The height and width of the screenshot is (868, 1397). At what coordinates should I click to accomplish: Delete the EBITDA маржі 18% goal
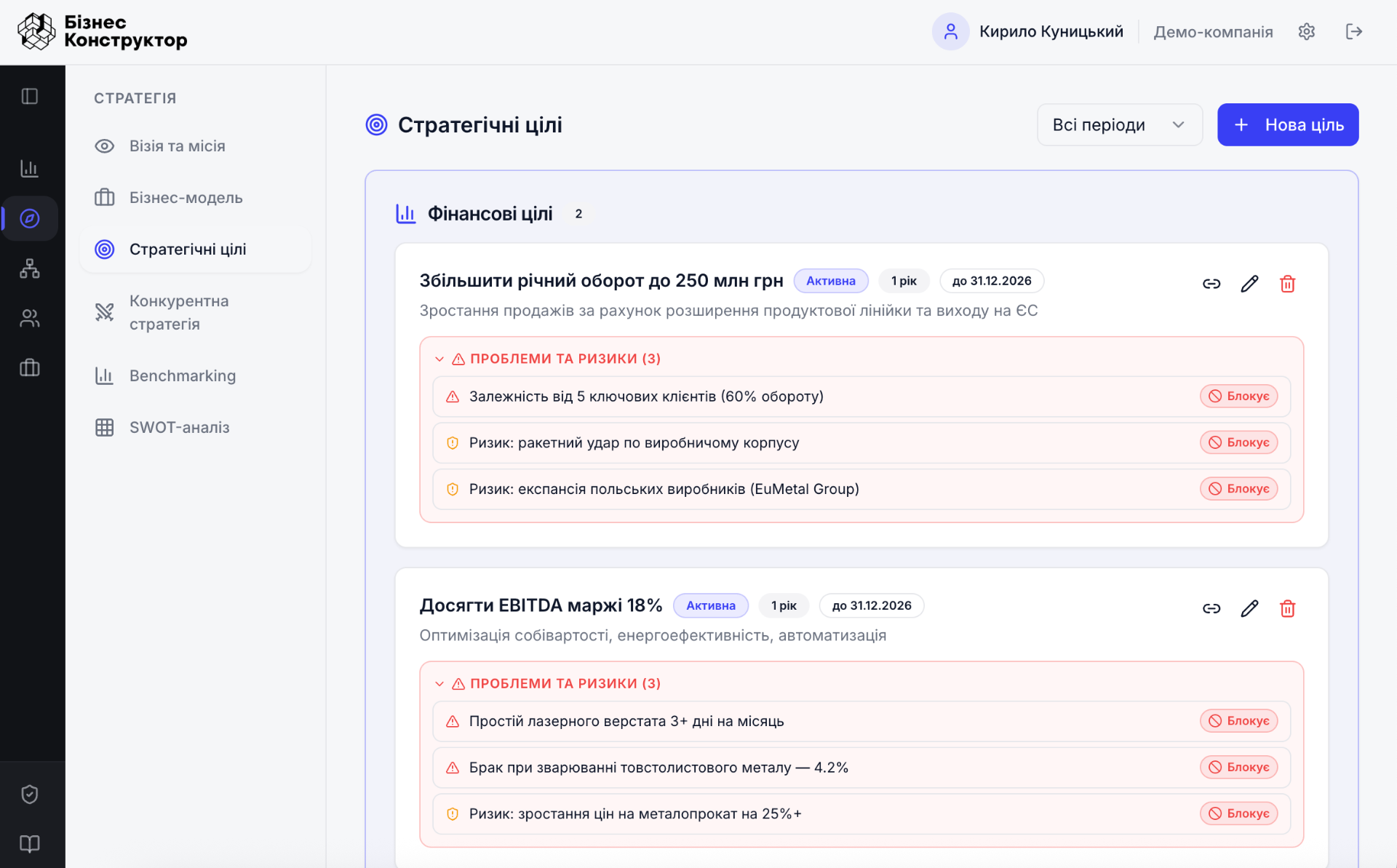[x=1287, y=608]
